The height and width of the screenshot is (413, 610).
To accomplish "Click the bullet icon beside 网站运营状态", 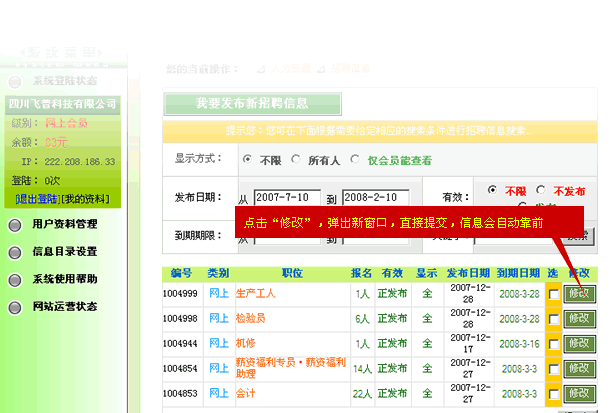I will pyautogui.click(x=15, y=306).
